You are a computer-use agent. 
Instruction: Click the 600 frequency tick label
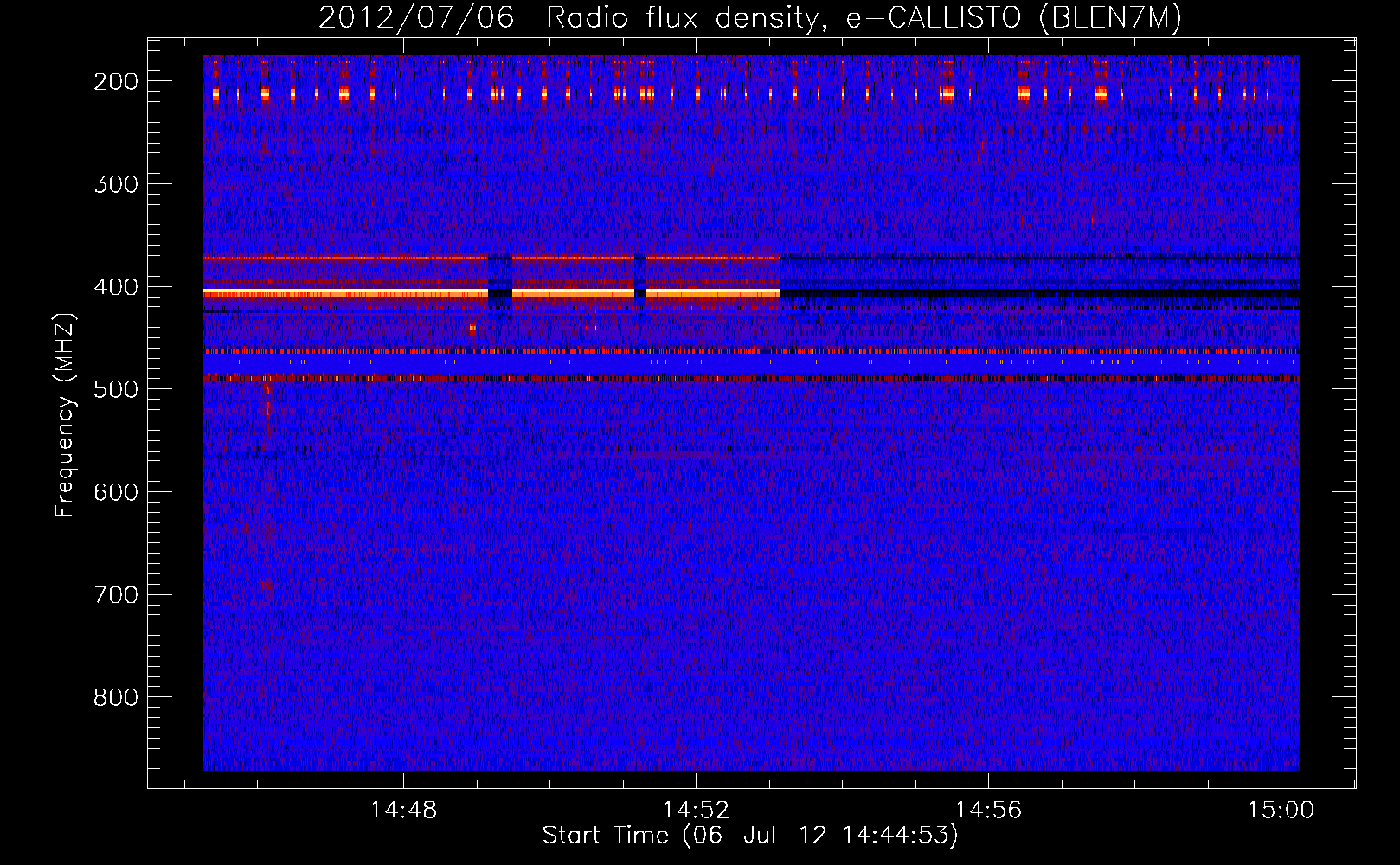(116, 492)
